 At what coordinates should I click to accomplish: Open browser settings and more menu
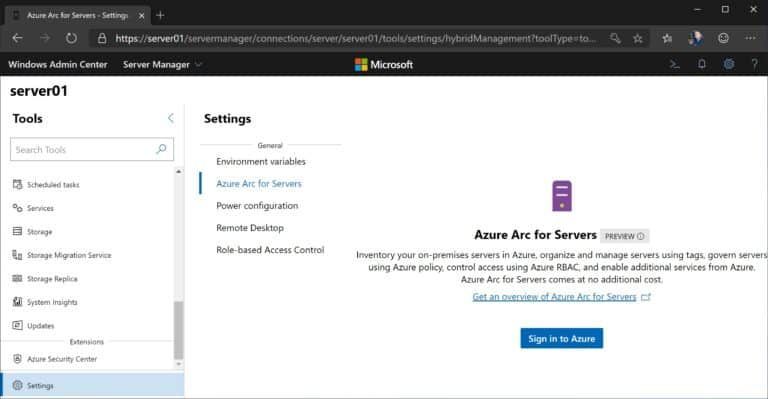coord(750,38)
